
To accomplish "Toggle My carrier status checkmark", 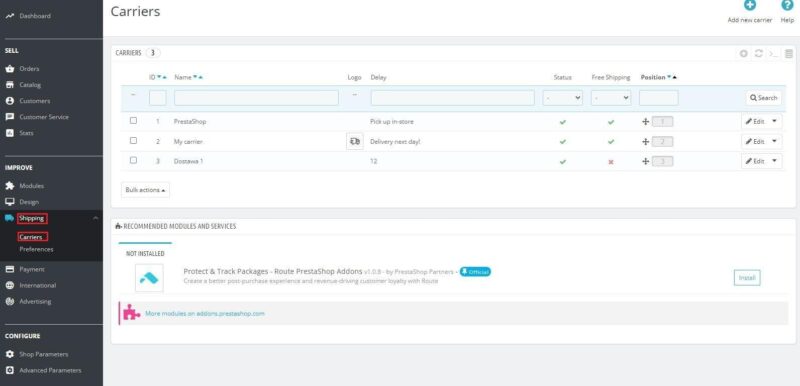I will pyautogui.click(x=563, y=142).
